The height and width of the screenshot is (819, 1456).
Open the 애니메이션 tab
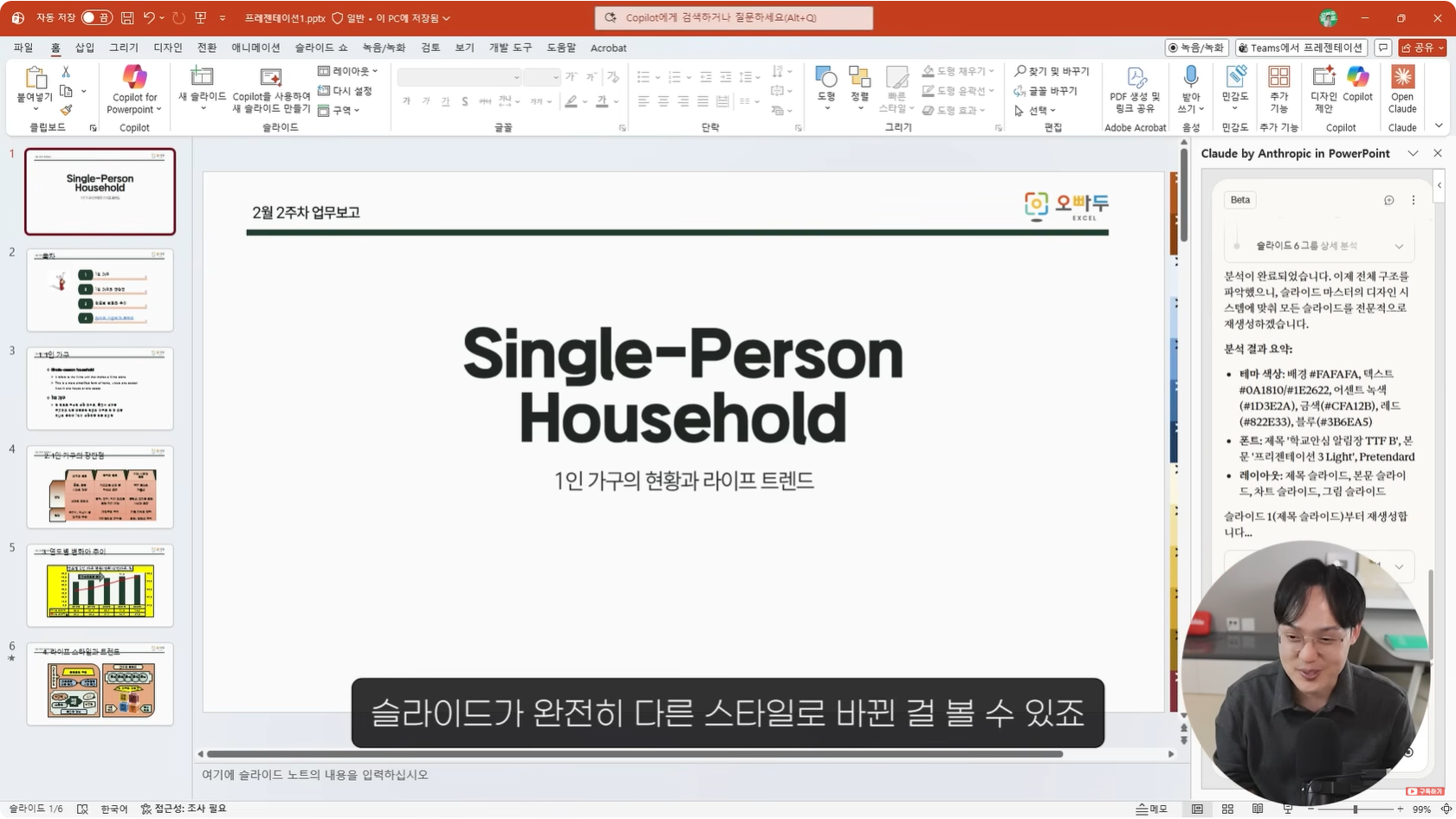click(256, 48)
